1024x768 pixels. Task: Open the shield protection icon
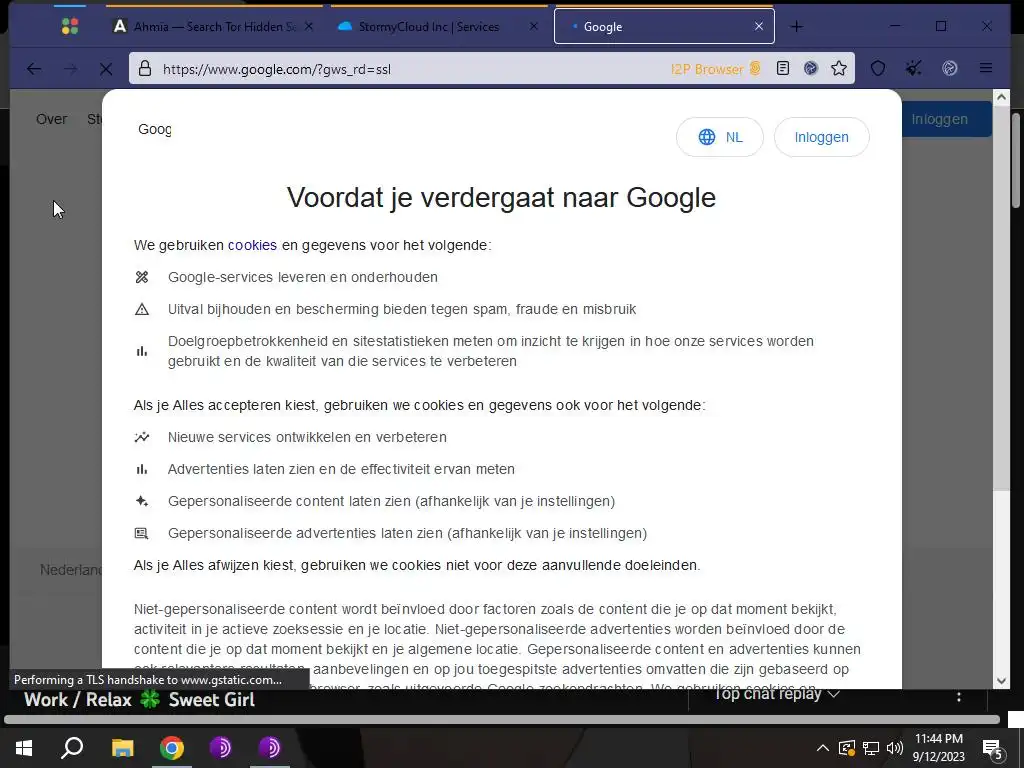pos(878,69)
